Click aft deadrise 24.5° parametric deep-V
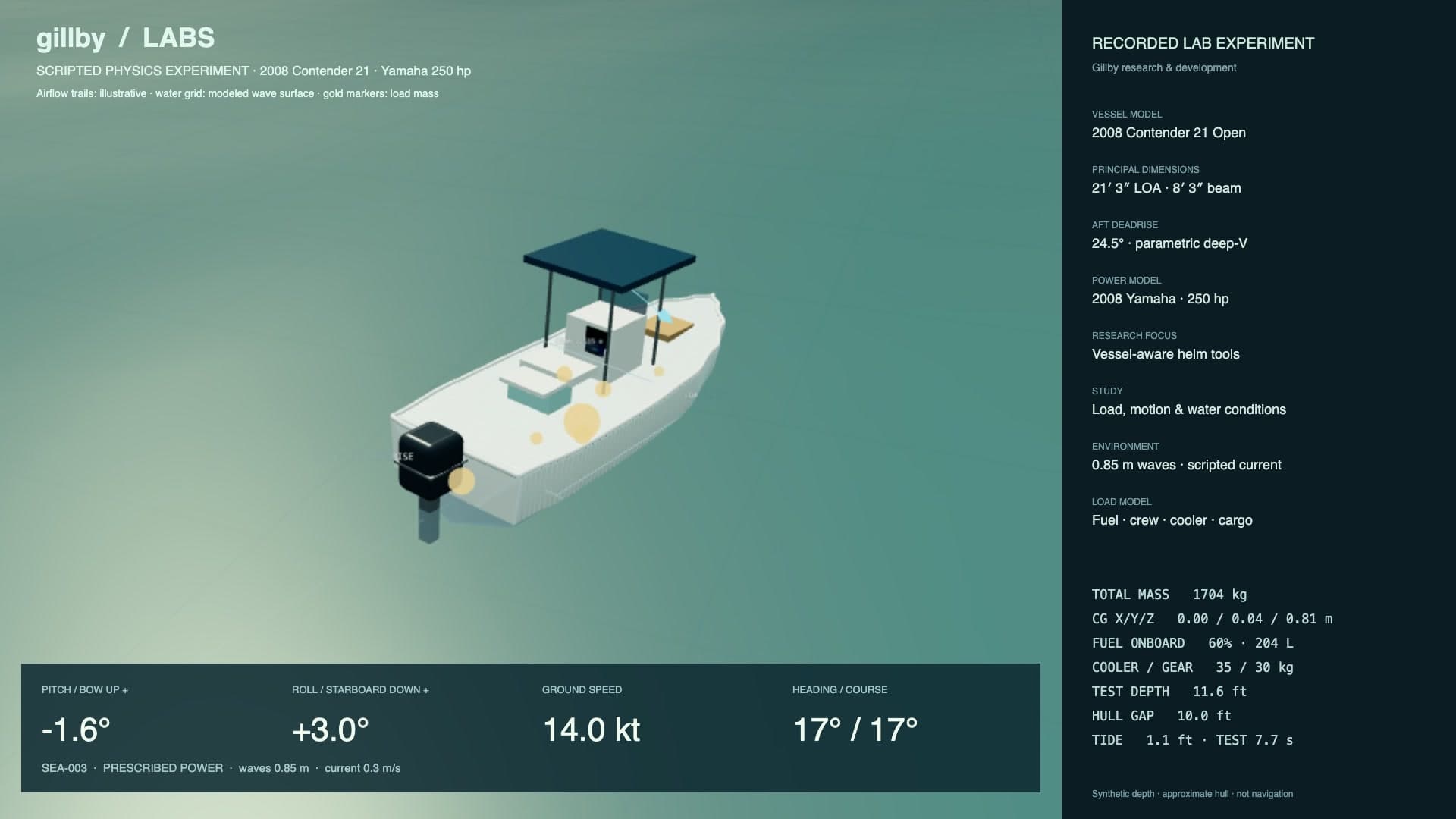The width and height of the screenshot is (1456, 819). [x=1169, y=243]
